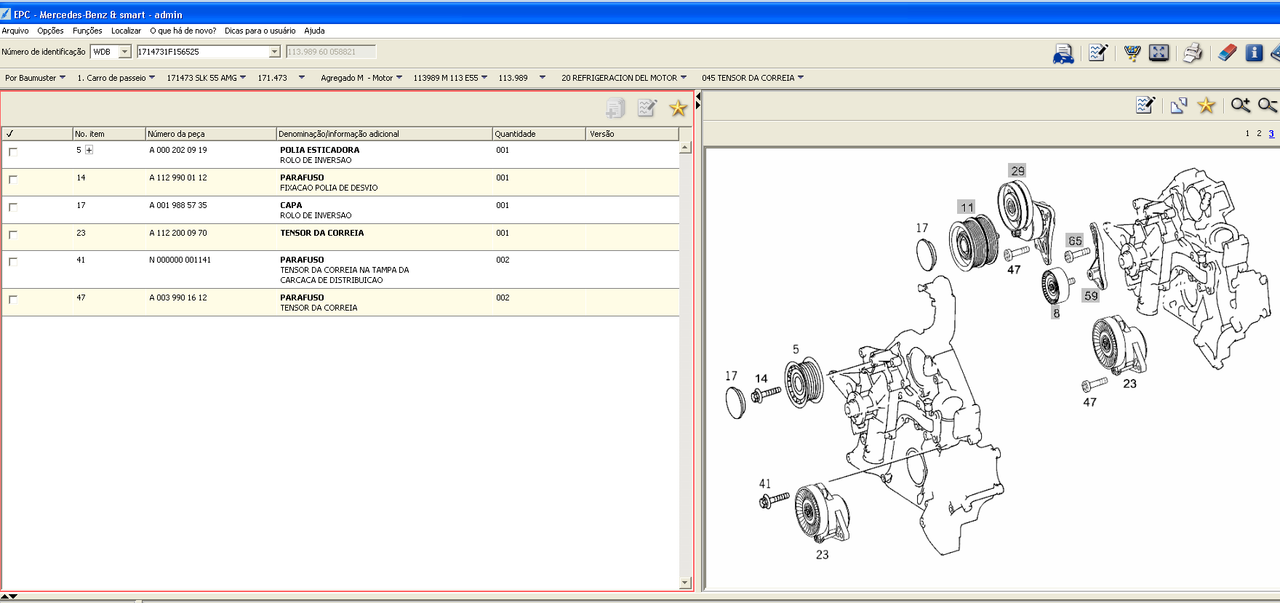Image resolution: width=1280 pixels, height=603 pixels.
Task: Open the shopping cart list
Action: coord(1133,53)
